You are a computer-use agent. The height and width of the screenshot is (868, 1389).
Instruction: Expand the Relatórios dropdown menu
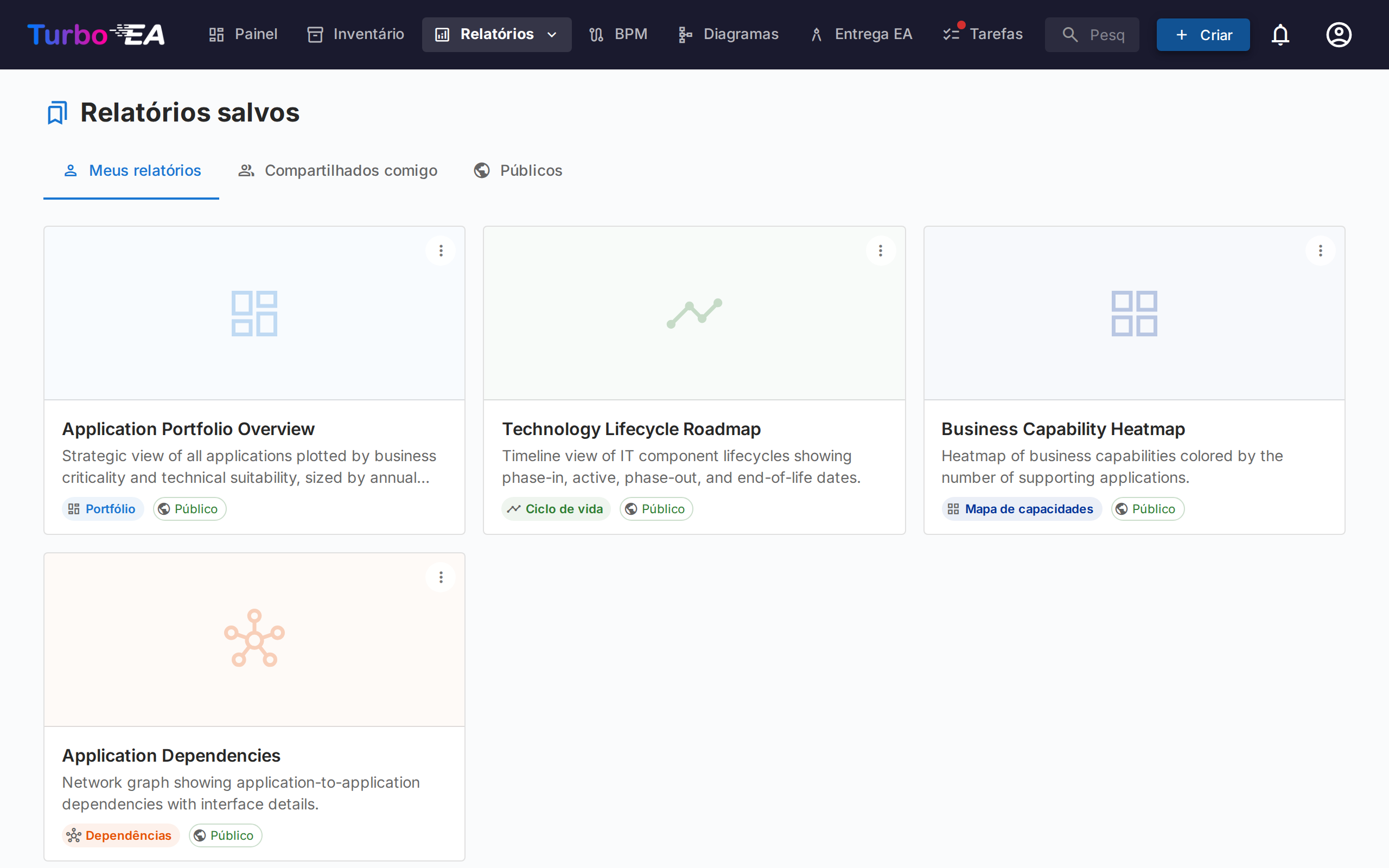coord(496,34)
